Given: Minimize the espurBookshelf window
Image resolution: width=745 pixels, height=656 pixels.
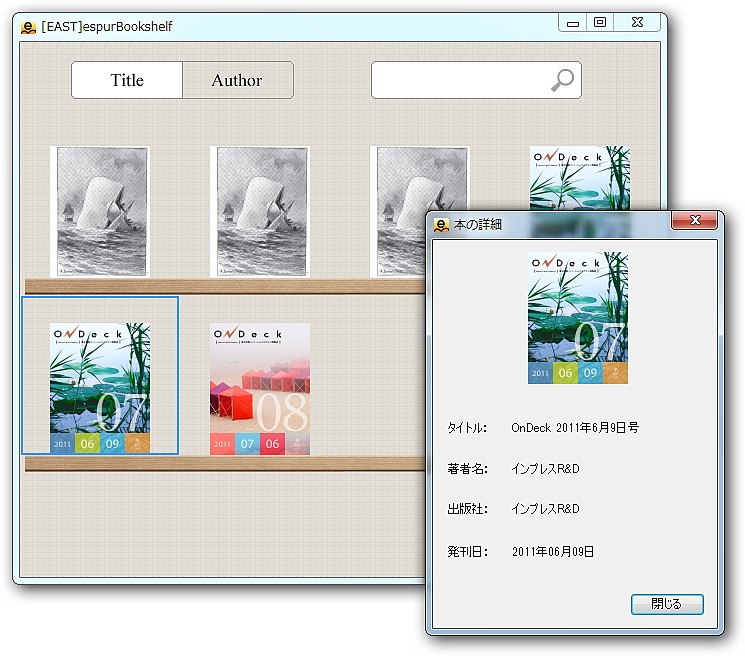Looking at the screenshot, I should coord(573,23).
